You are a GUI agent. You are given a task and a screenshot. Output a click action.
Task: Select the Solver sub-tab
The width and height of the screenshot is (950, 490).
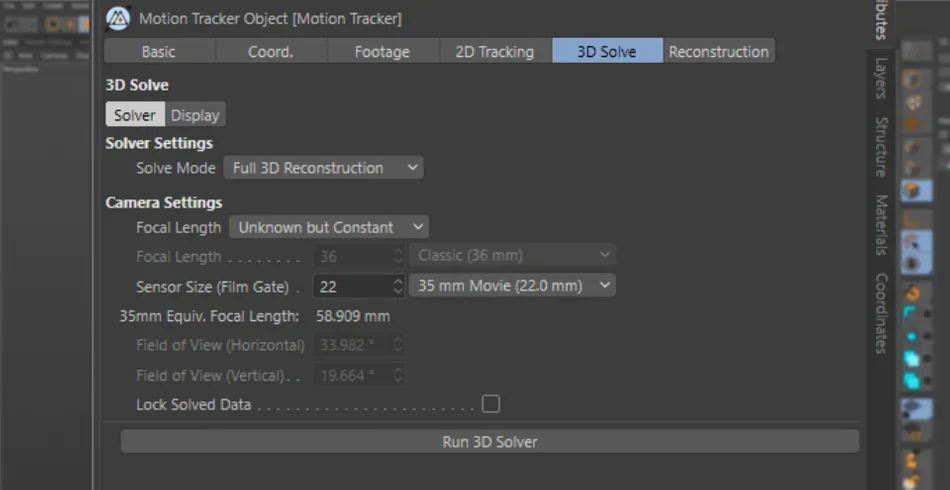click(x=135, y=114)
